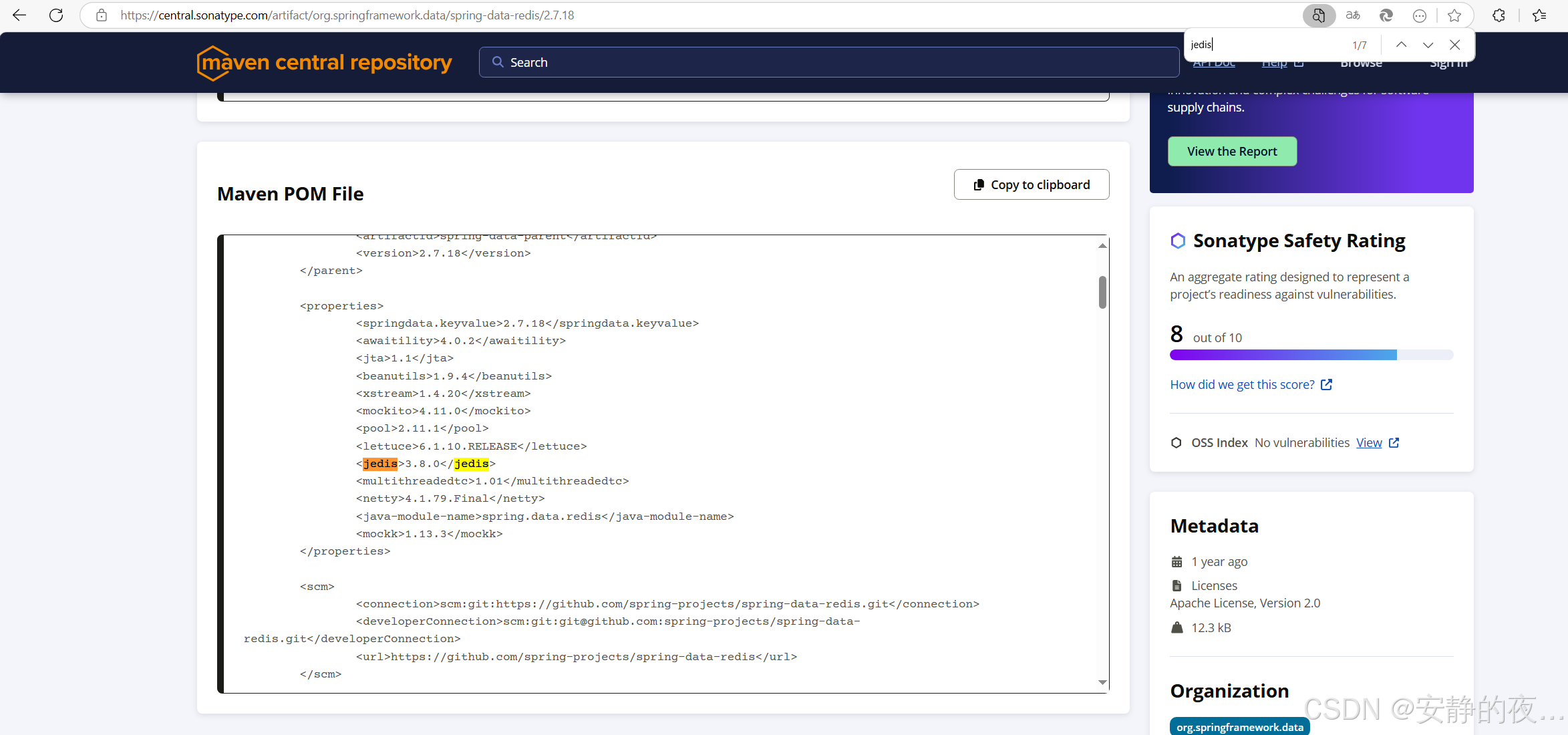Click the magnifier icon in the Search bar
Image resolution: width=1568 pixels, height=735 pixels.
pyautogui.click(x=498, y=61)
